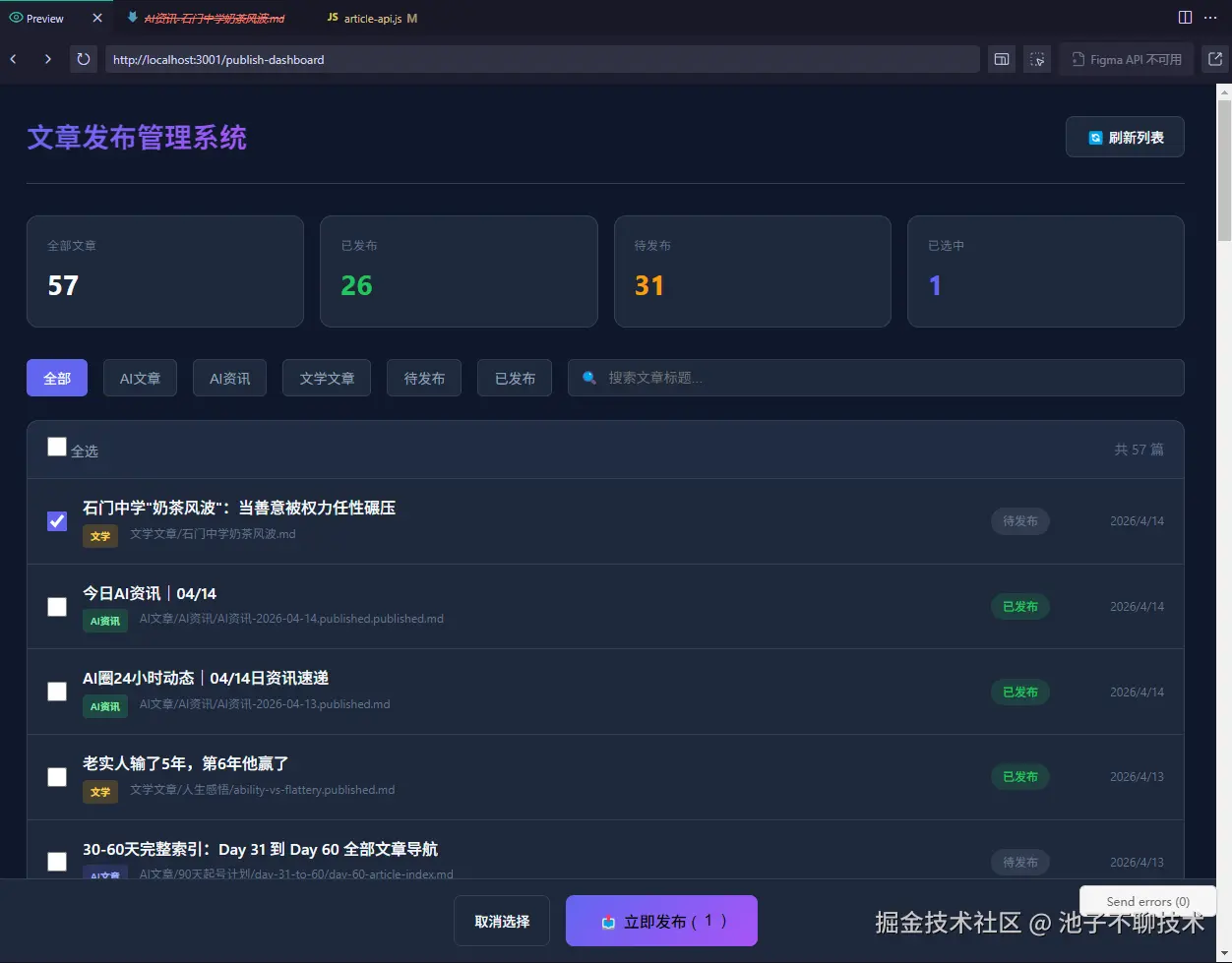The height and width of the screenshot is (963, 1232).
Task: Click the 待发布 status pill on first article
Action: pyautogui.click(x=1019, y=521)
